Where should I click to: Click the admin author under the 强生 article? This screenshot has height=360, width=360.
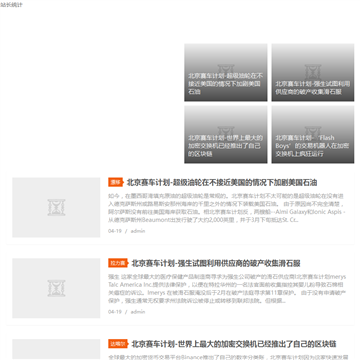(x=138, y=312)
